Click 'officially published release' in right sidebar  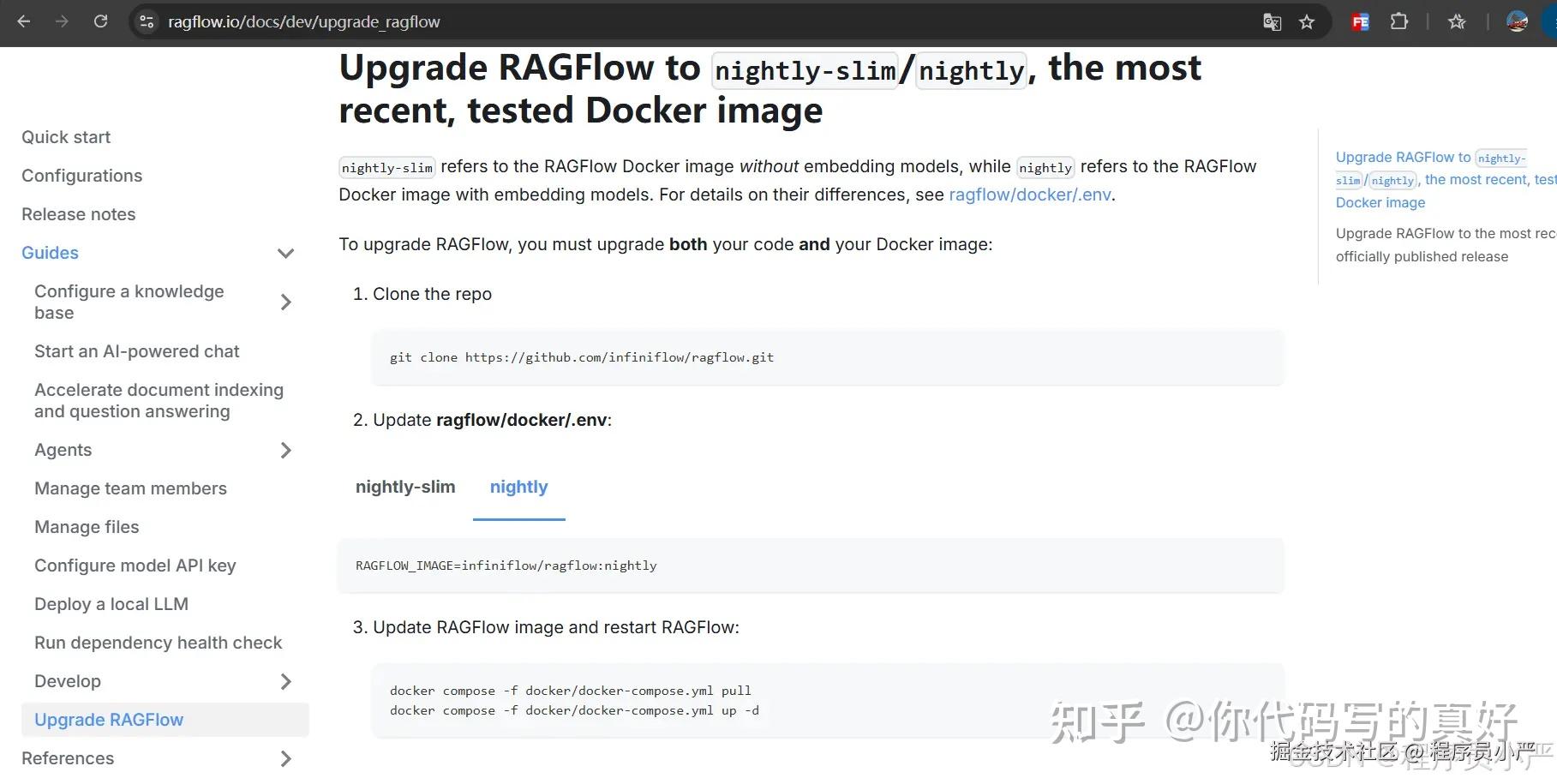[1422, 255]
